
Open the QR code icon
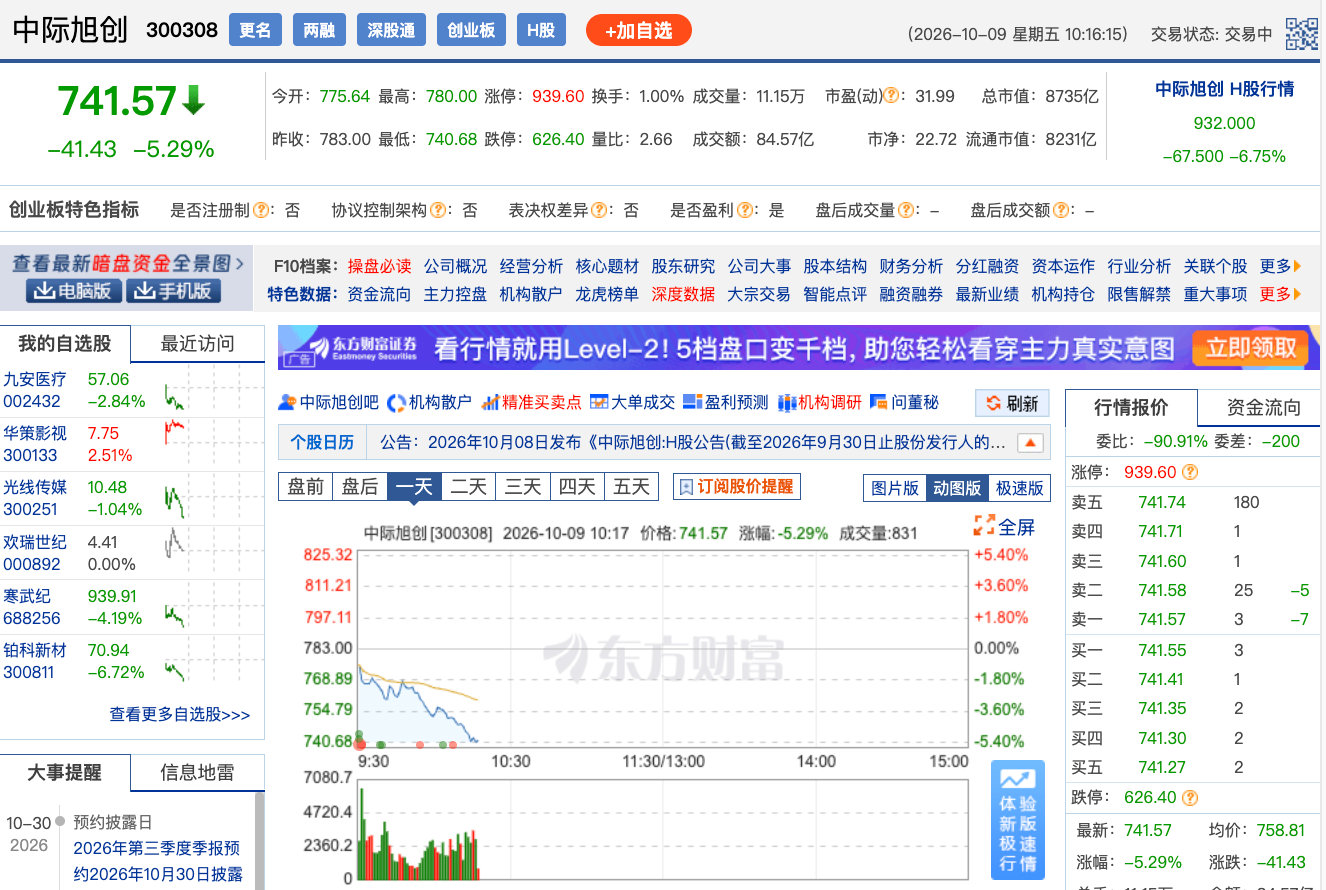pyautogui.click(x=1301, y=33)
